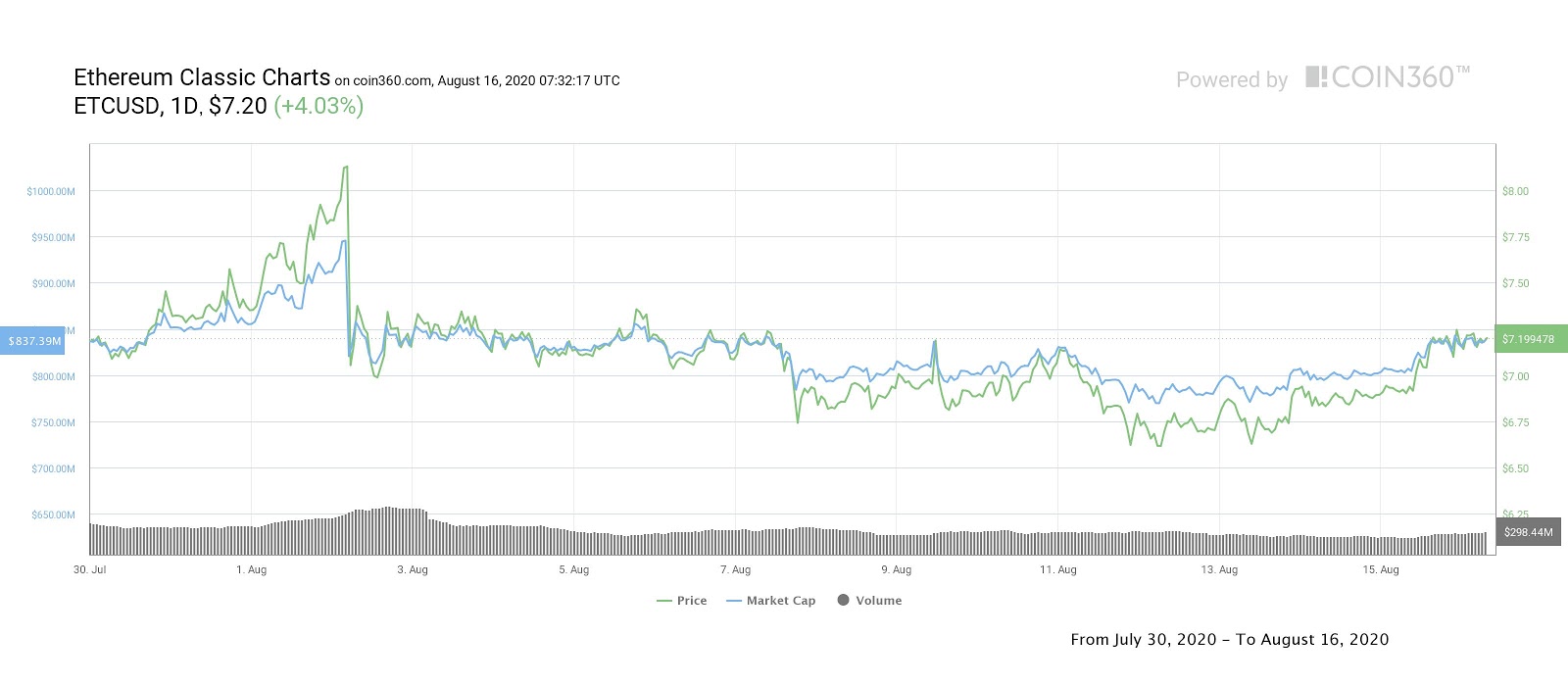Image resolution: width=1568 pixels, height=686 pixels.
Task: Click the $8.00 price axis label
Action: 1515,191
